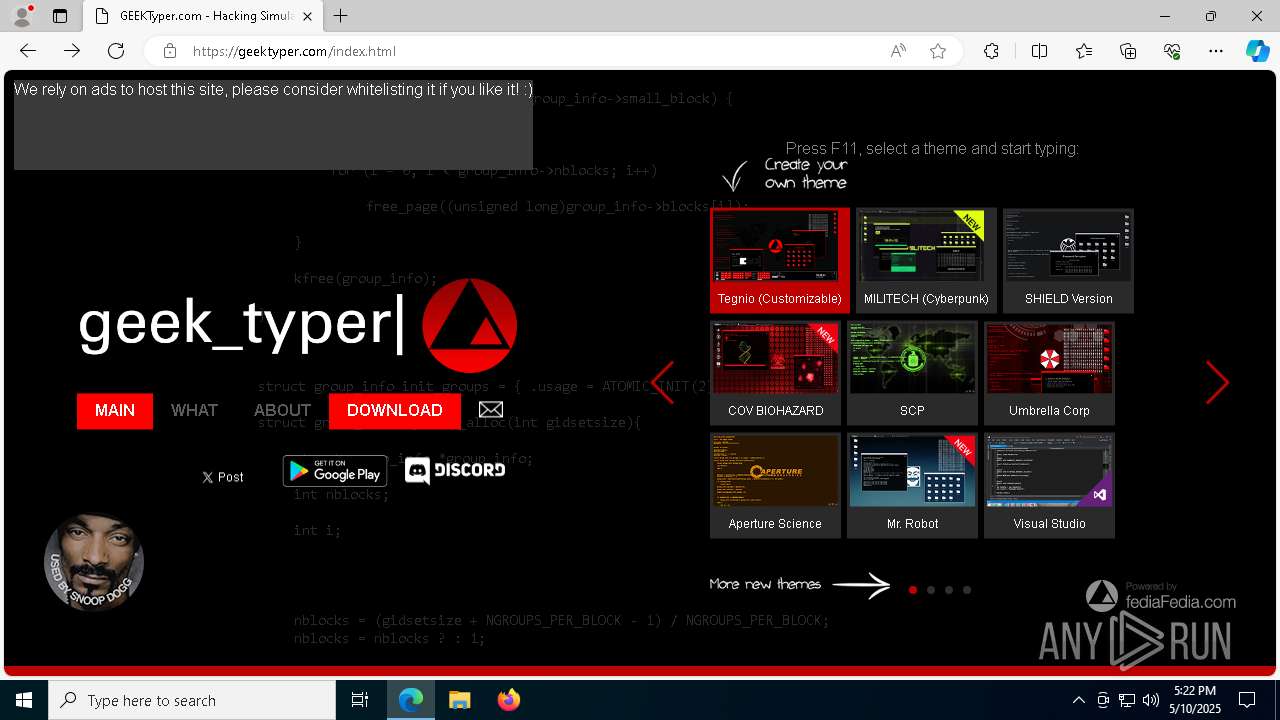The image size is (1280, 720).
Task: Pick the Mr. Robot theme
Action: [x=912, y=486]
